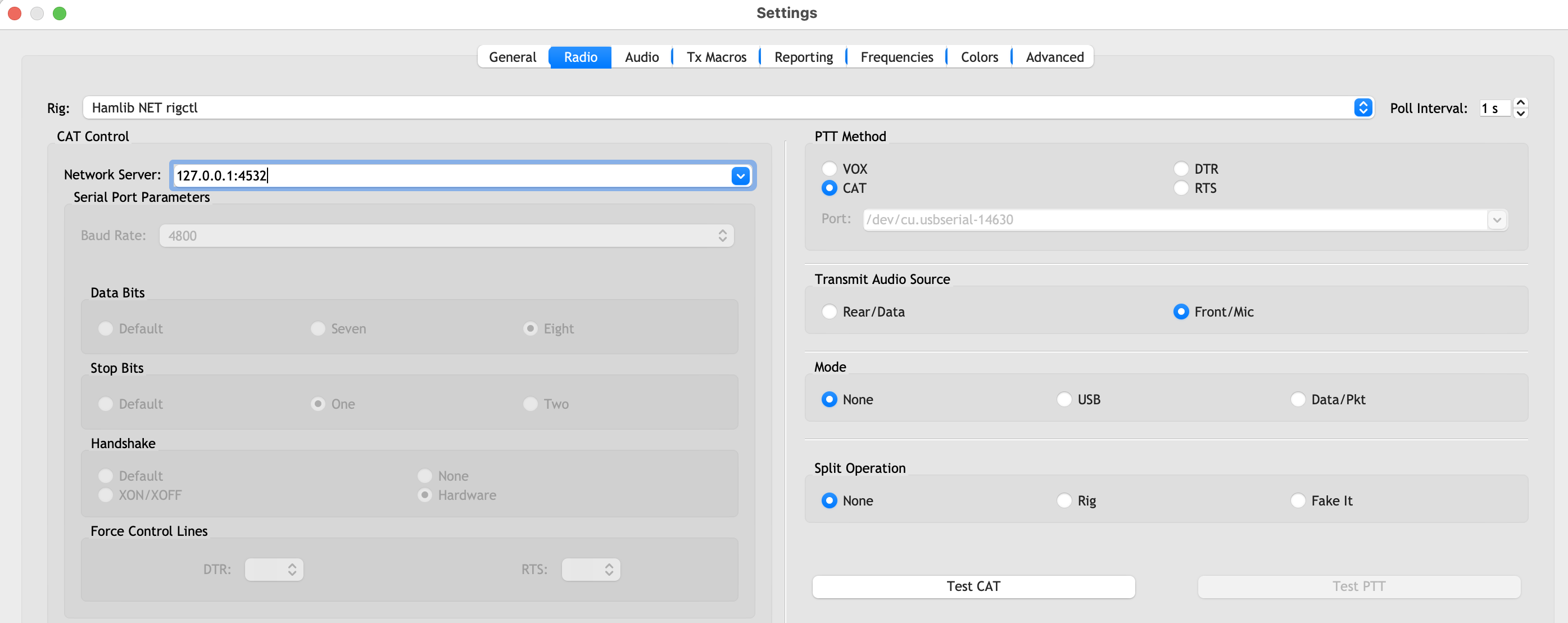Set Split Operation to Rig
This screenshot has height=623, width=1568.
click(x=1076, y=500)
